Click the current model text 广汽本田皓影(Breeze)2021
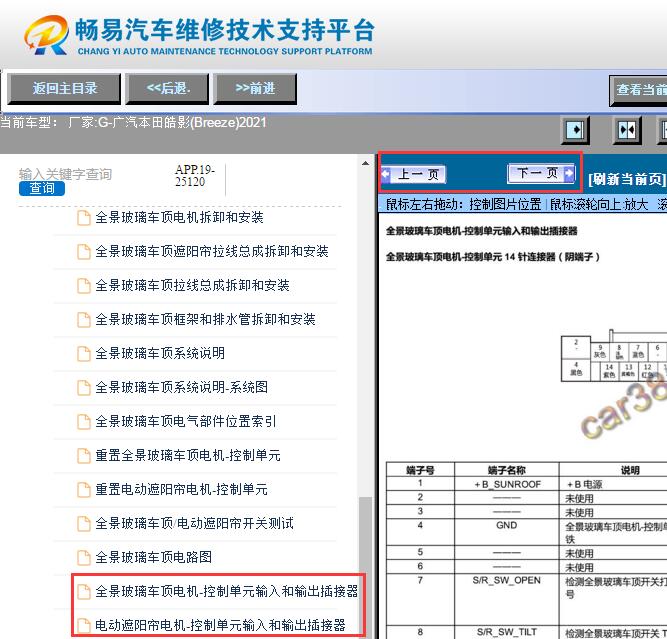This screenshot has width=667, height=639. [189, 123]
